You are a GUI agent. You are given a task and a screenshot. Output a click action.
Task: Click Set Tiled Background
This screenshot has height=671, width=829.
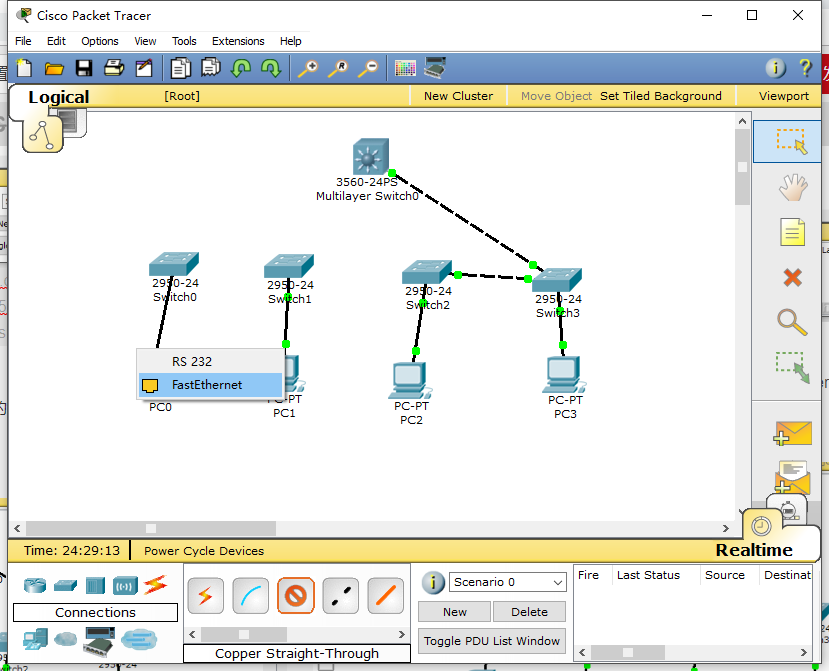[x=660, y=96]
